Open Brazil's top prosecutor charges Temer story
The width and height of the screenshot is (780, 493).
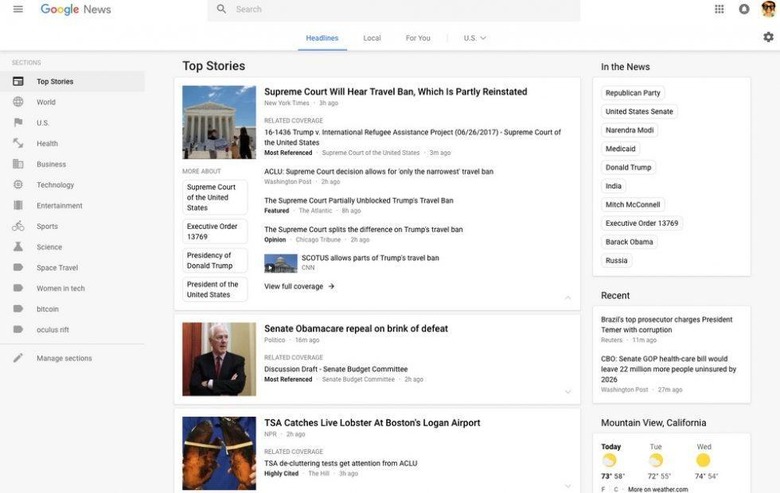coord(667,324)
